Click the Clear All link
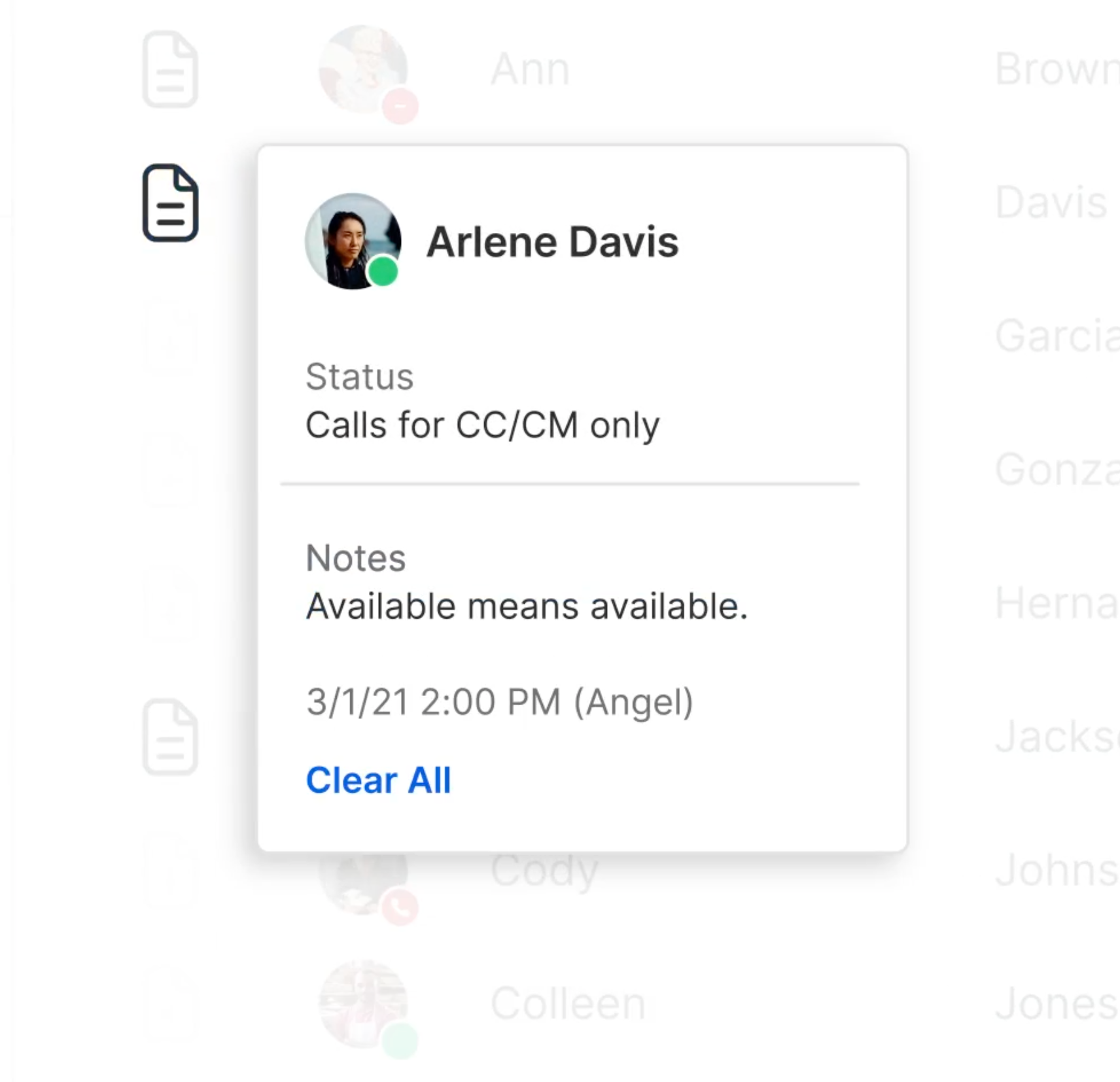 379,780
